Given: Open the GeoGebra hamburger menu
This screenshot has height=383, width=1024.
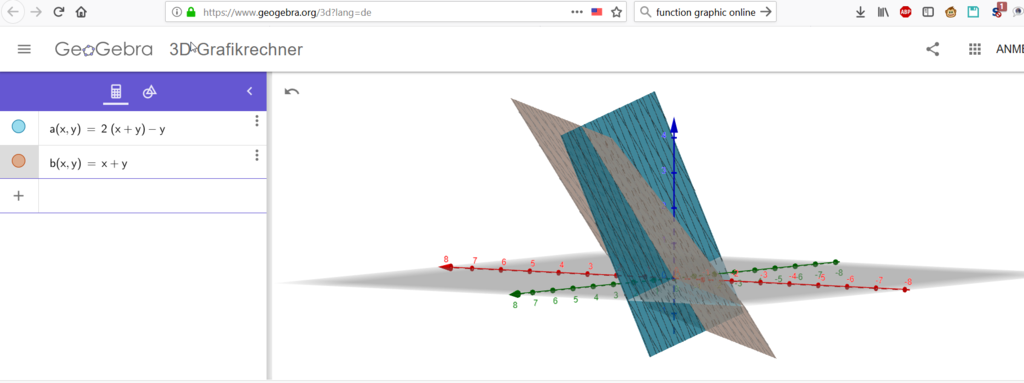Looking at the screenshot, I should point(24,49).
